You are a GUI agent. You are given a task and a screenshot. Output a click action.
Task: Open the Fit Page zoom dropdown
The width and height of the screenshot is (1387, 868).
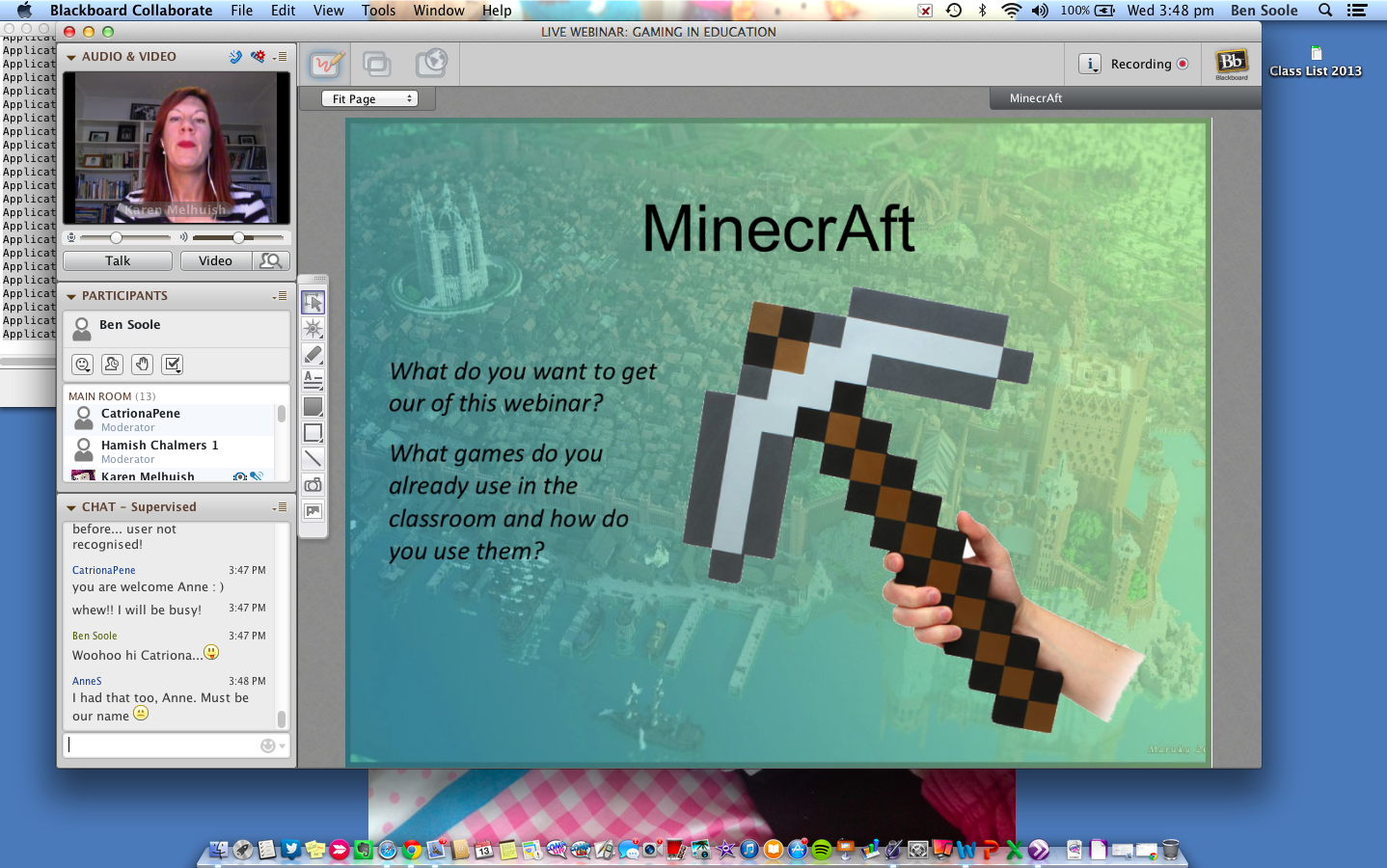coord(368,98)
